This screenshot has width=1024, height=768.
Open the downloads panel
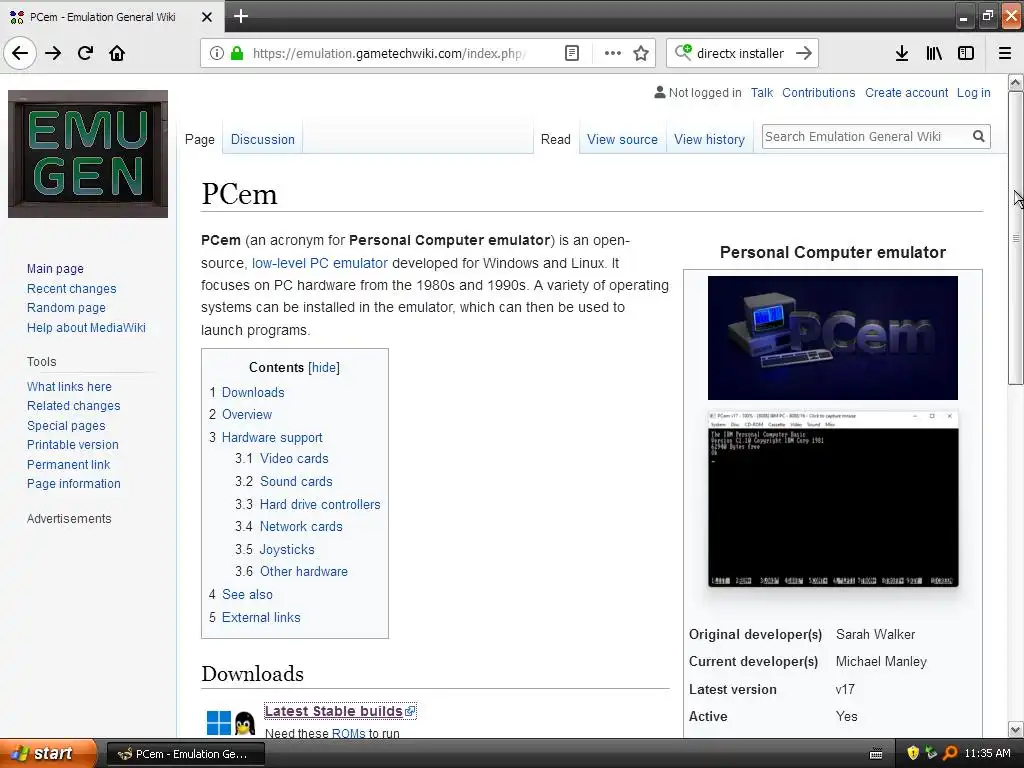click(x=902, y=53)
